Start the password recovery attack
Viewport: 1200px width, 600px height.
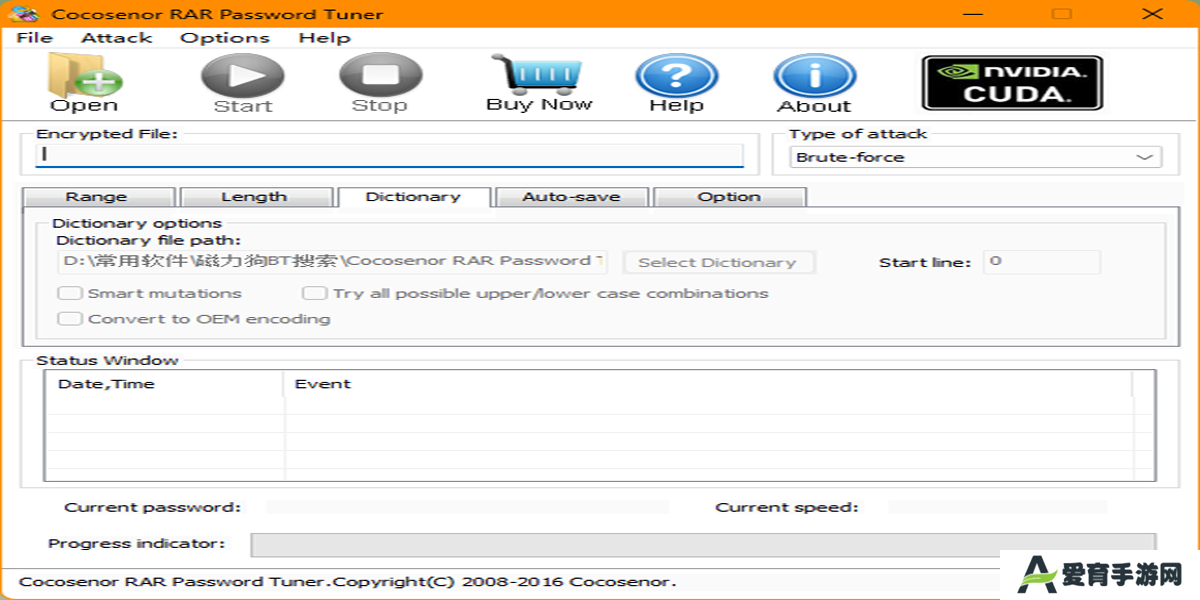[243, 82]
